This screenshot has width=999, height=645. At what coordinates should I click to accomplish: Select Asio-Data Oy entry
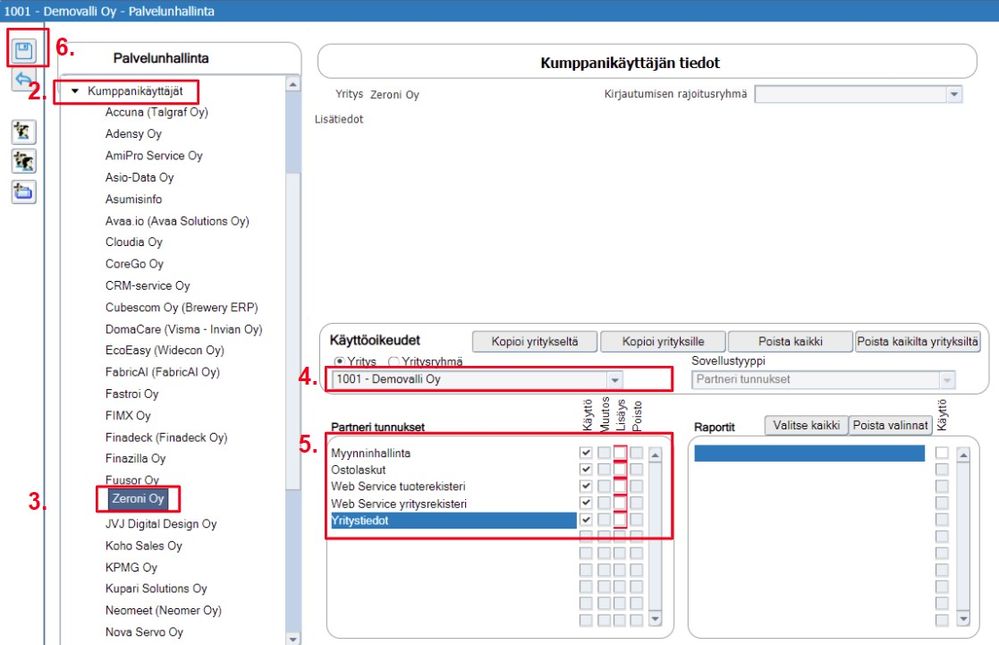pos(140,177)
